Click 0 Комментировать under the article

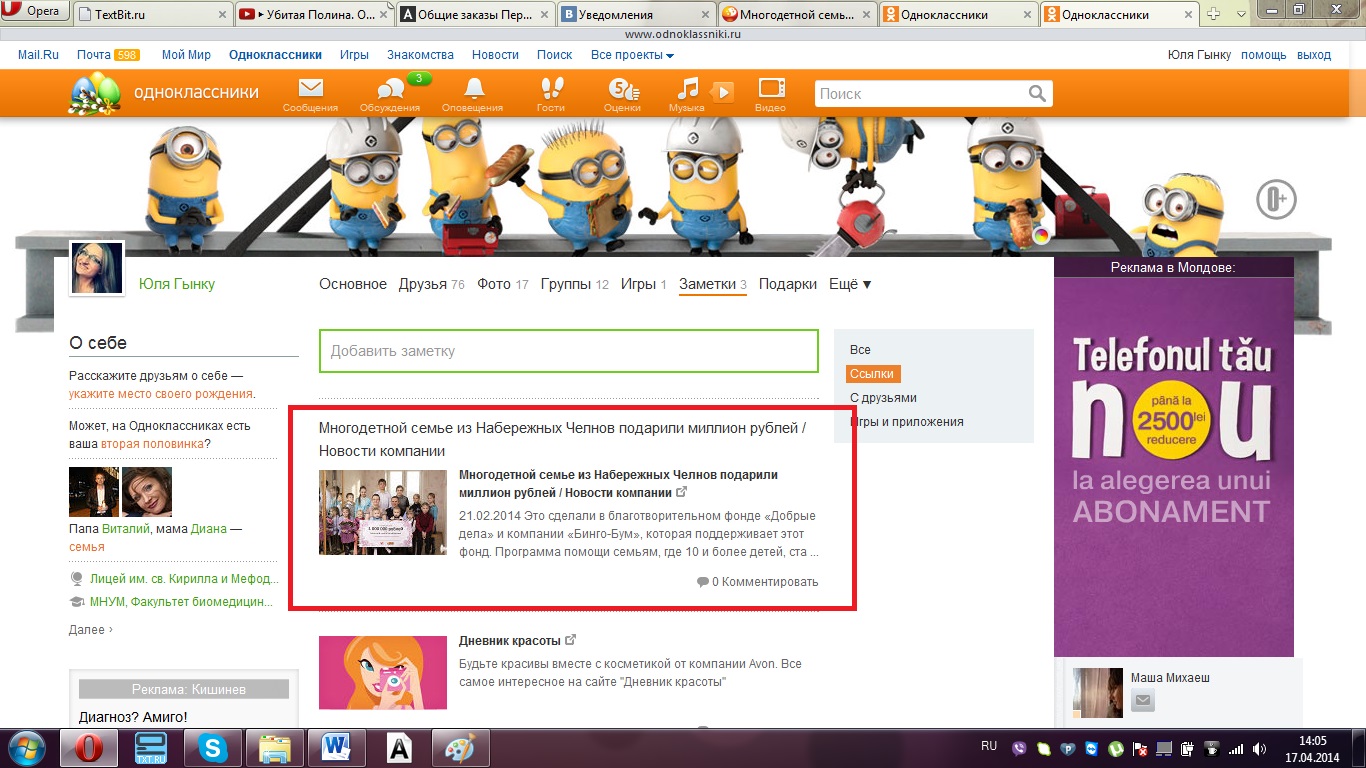point(758,582)
